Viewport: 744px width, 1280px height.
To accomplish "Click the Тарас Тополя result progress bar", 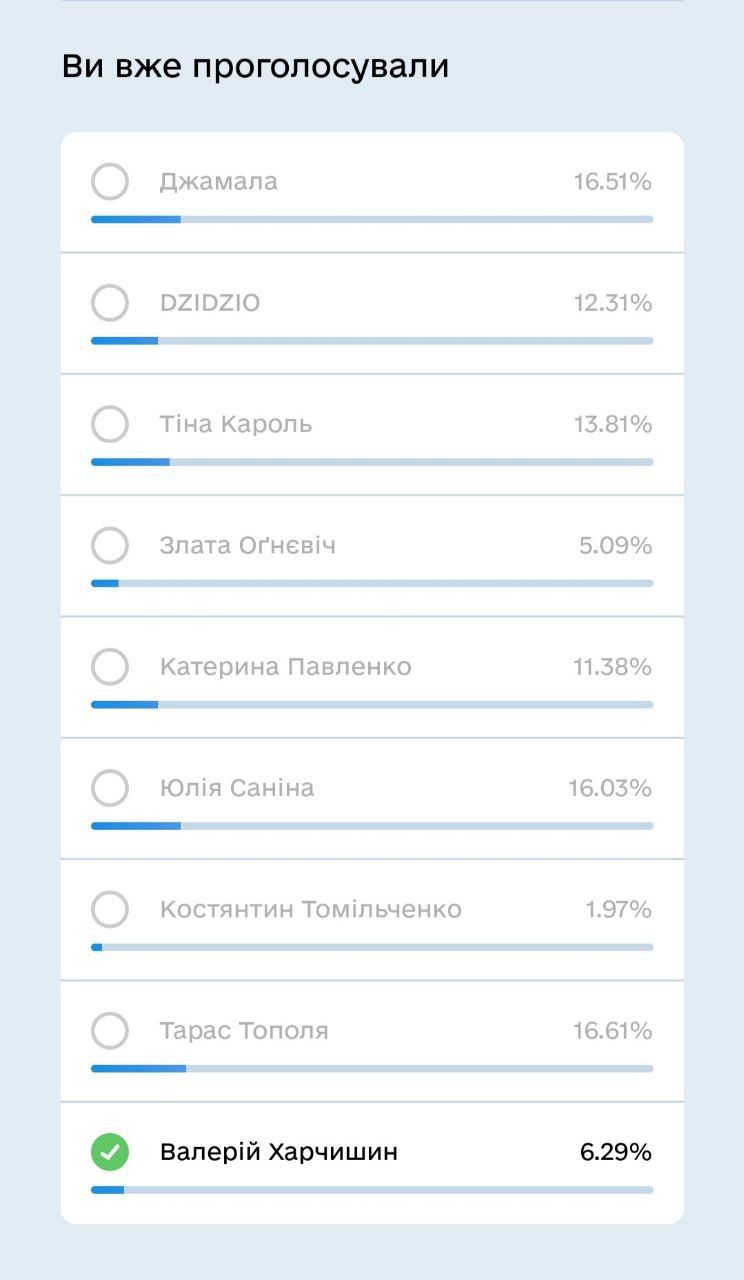I will click(372, 1068).
